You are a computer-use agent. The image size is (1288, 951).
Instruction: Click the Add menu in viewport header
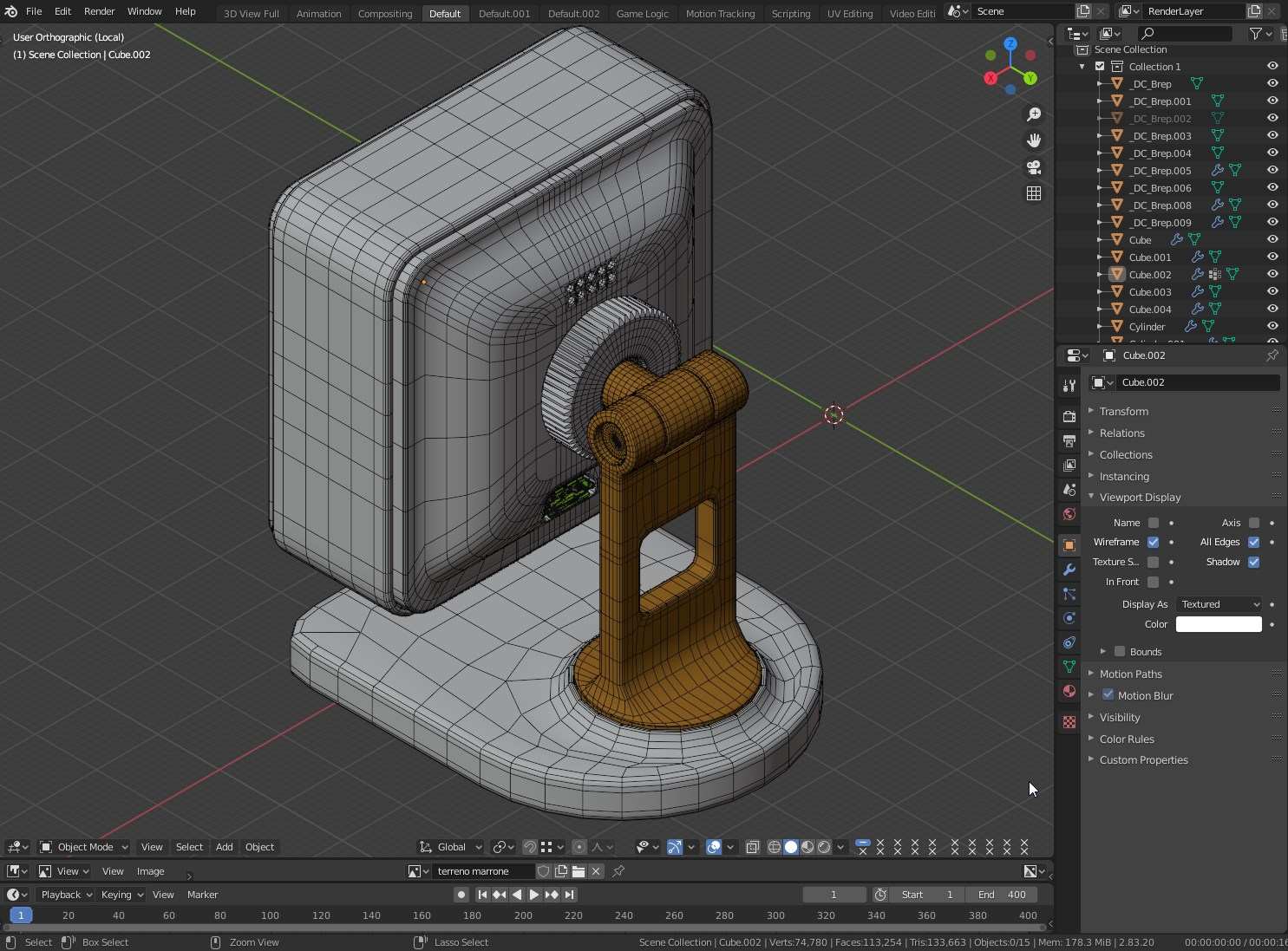click(224, 847)
